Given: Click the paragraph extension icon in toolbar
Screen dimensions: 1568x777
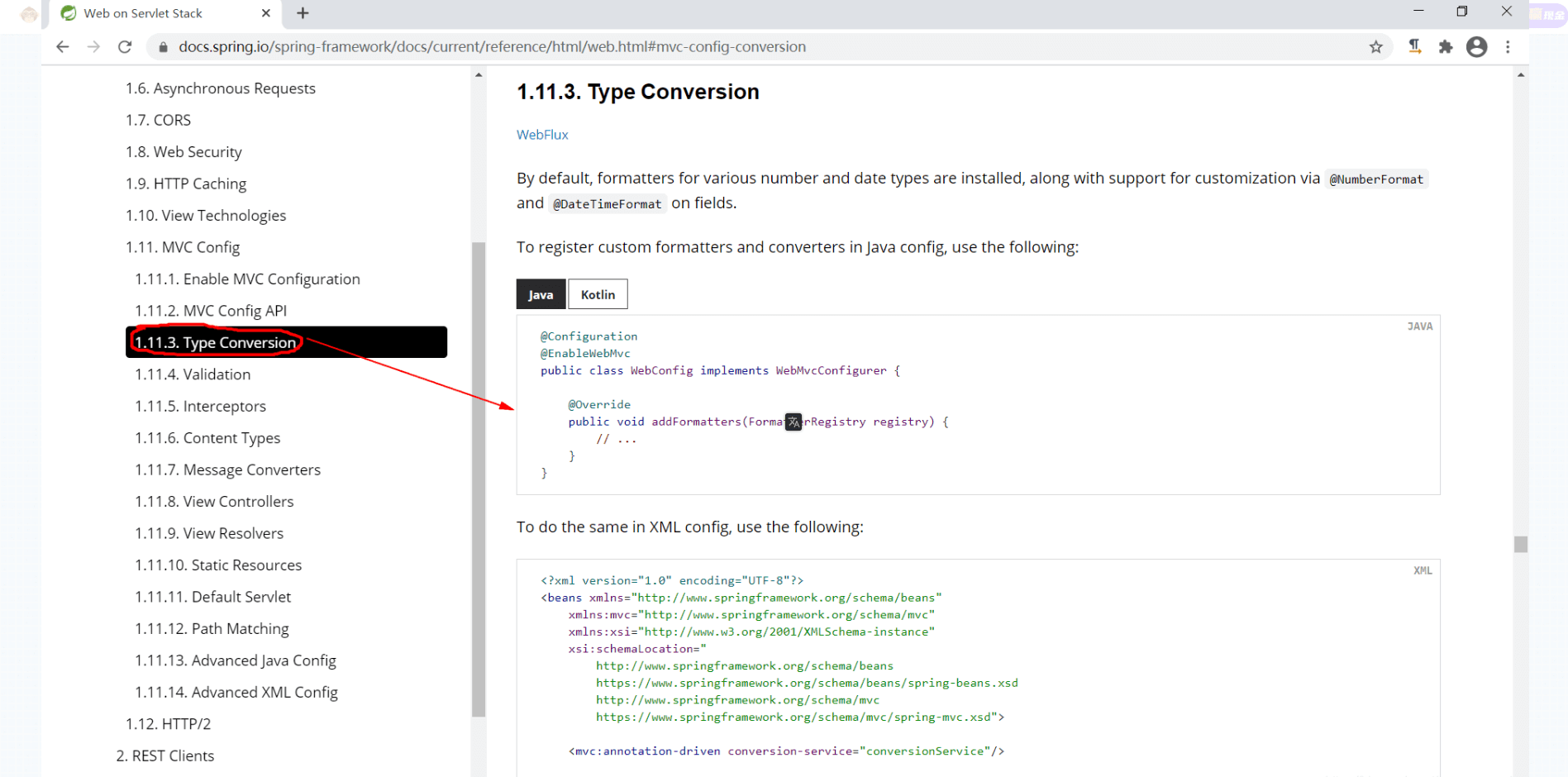Looking at the screenshot, I should point(1415,47).
